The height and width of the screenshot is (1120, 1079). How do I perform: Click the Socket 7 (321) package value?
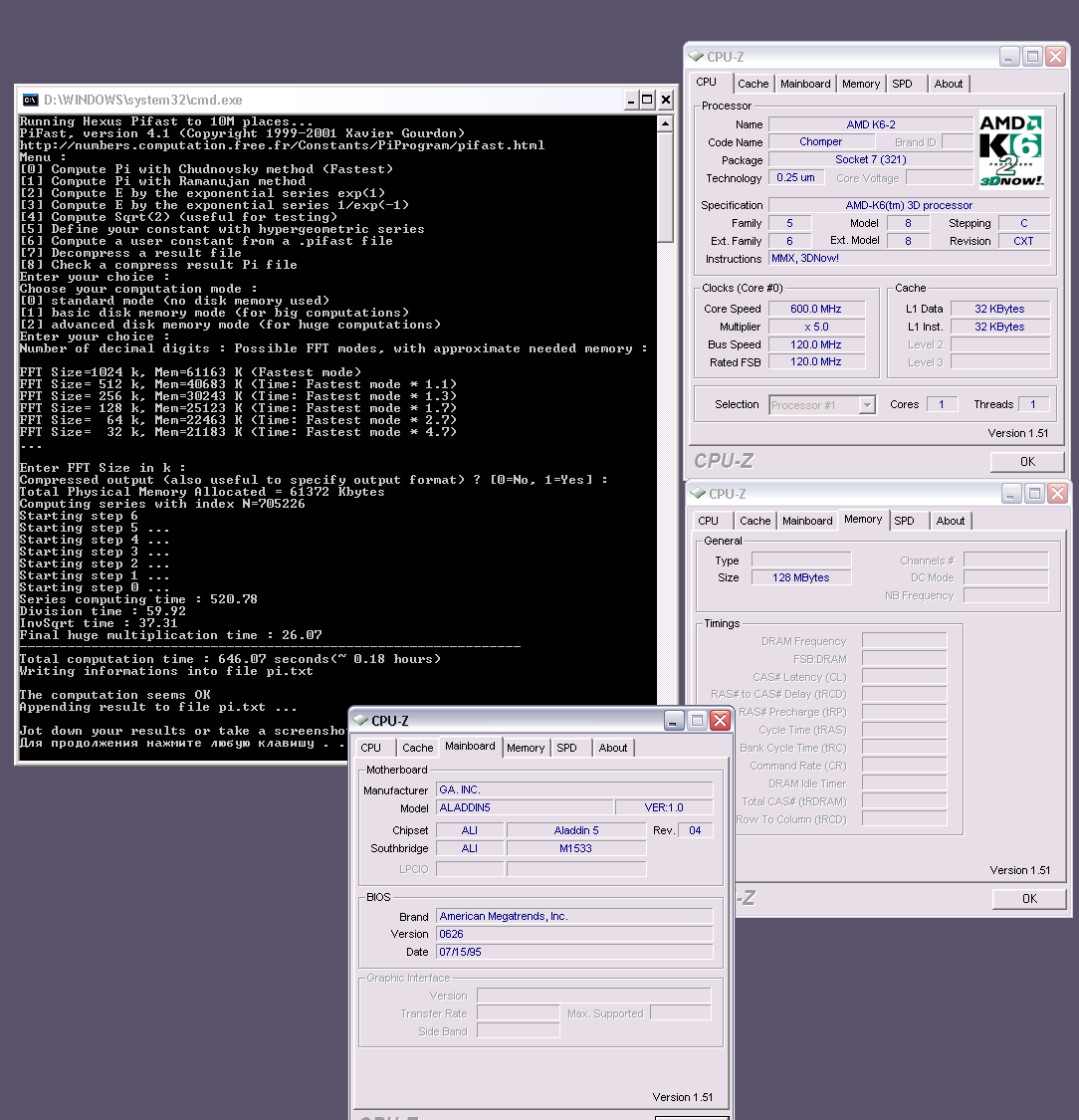click(871, 160)
